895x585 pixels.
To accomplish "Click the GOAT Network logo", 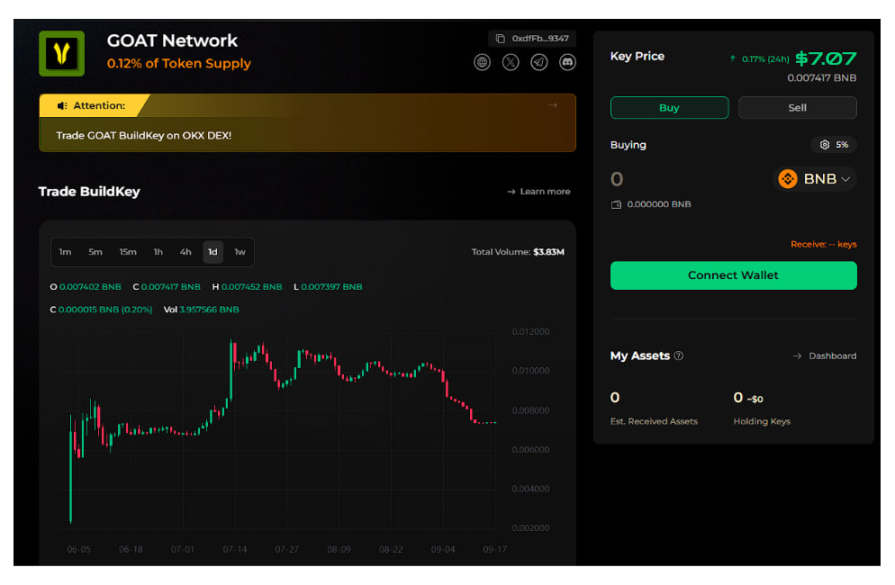I will (62, 53).
